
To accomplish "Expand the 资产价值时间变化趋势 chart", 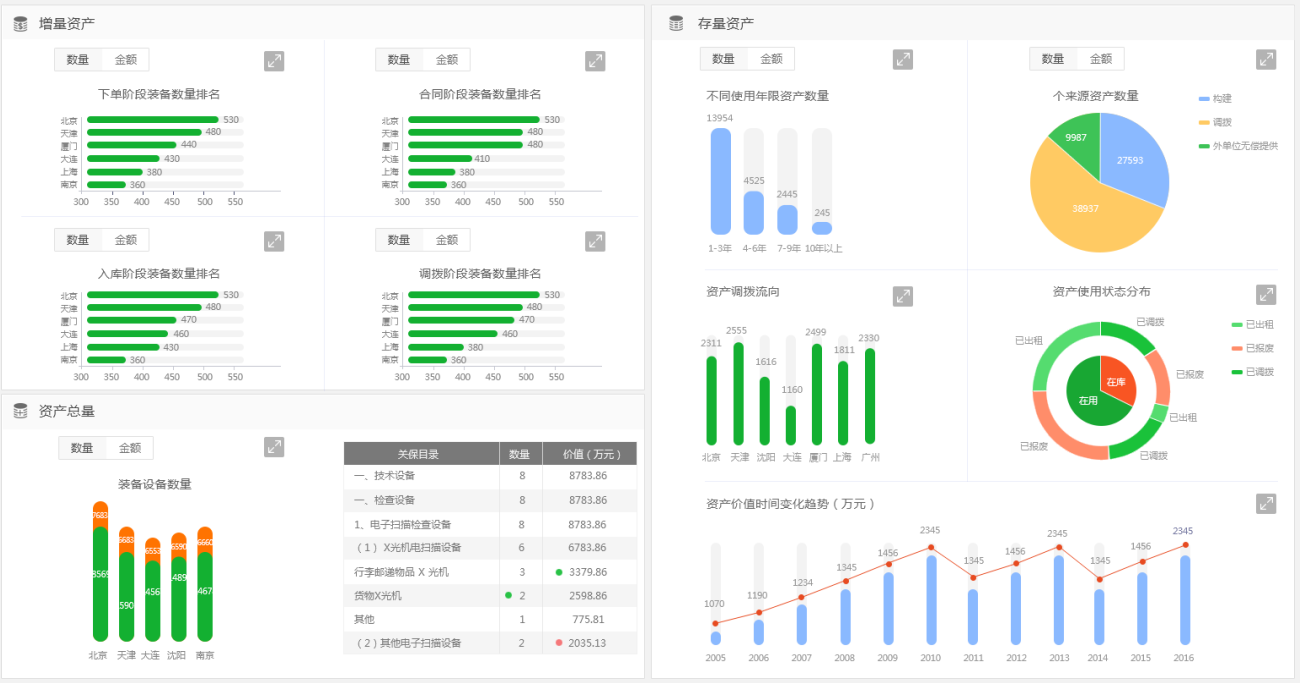I will (x=1266, y=504).
